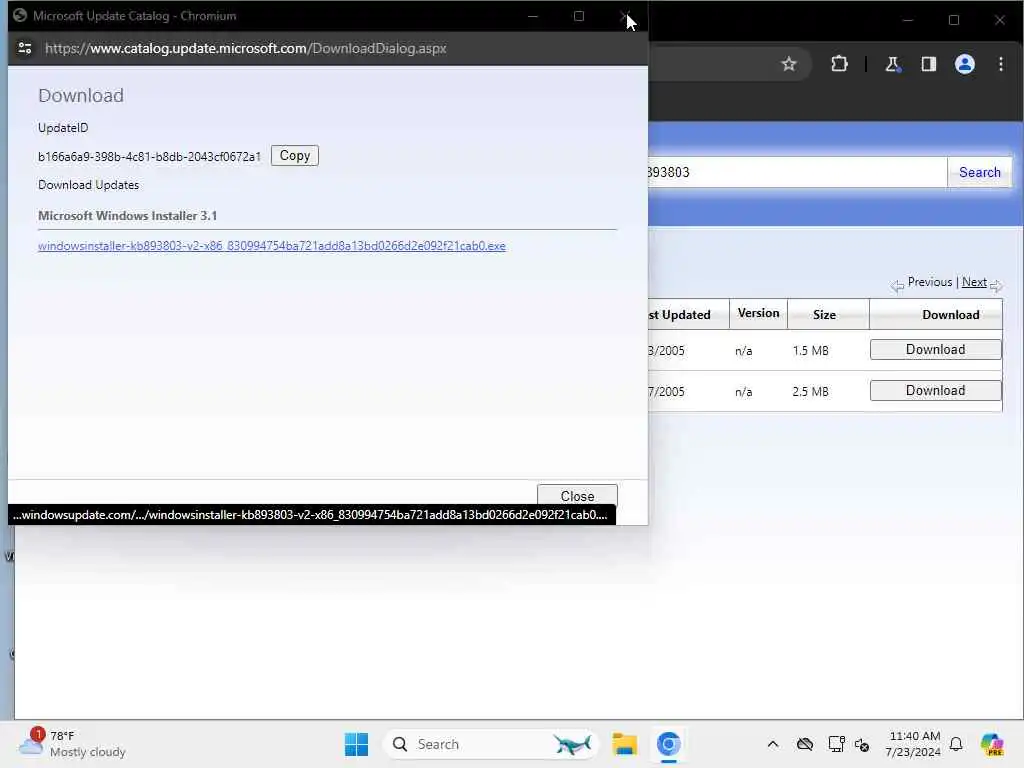
Task: Show hidden system tray icons chevron
Action: click(x=773, y=744)
